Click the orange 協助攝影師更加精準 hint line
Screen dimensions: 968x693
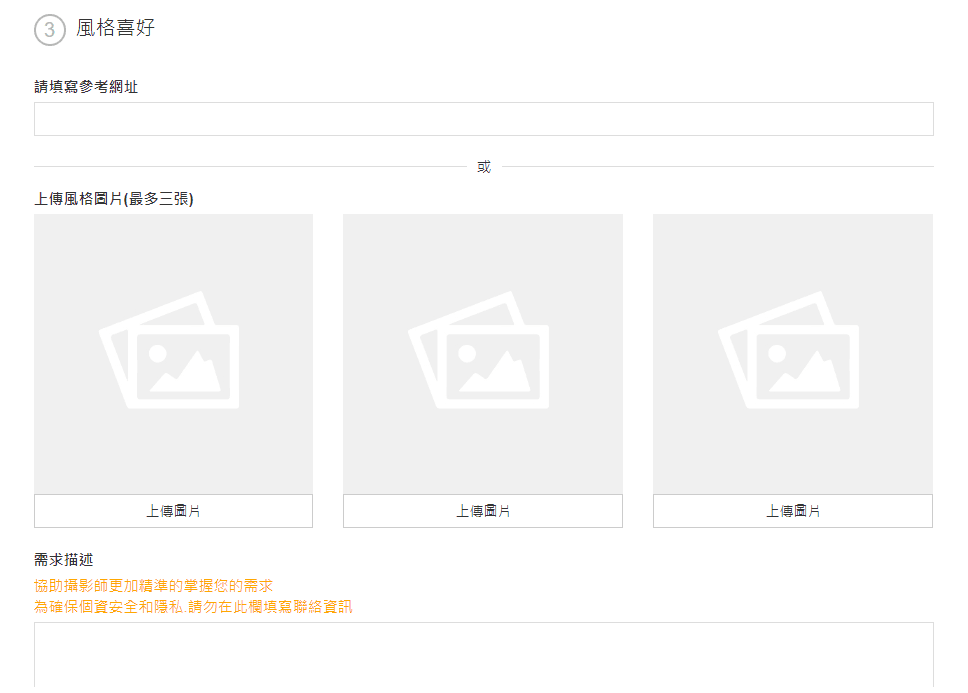coord(153,585)
